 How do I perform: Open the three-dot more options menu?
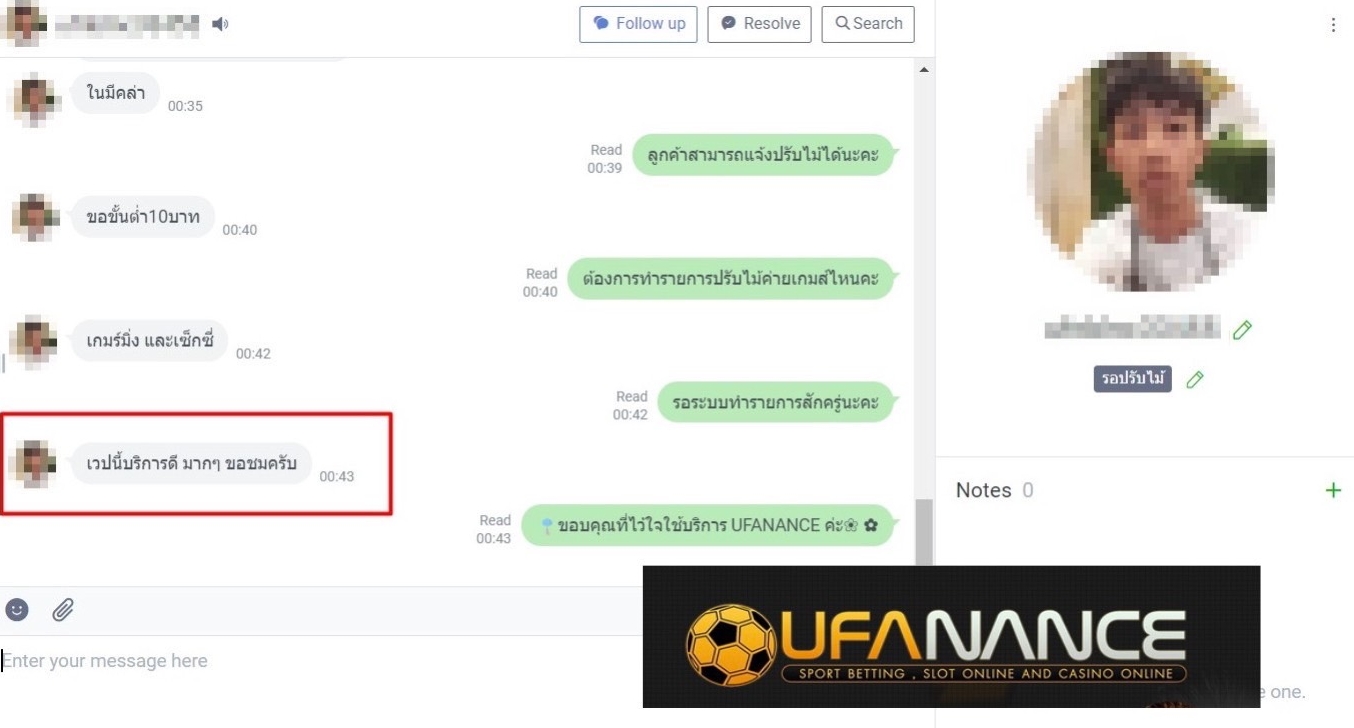[x=1333, y=25]
